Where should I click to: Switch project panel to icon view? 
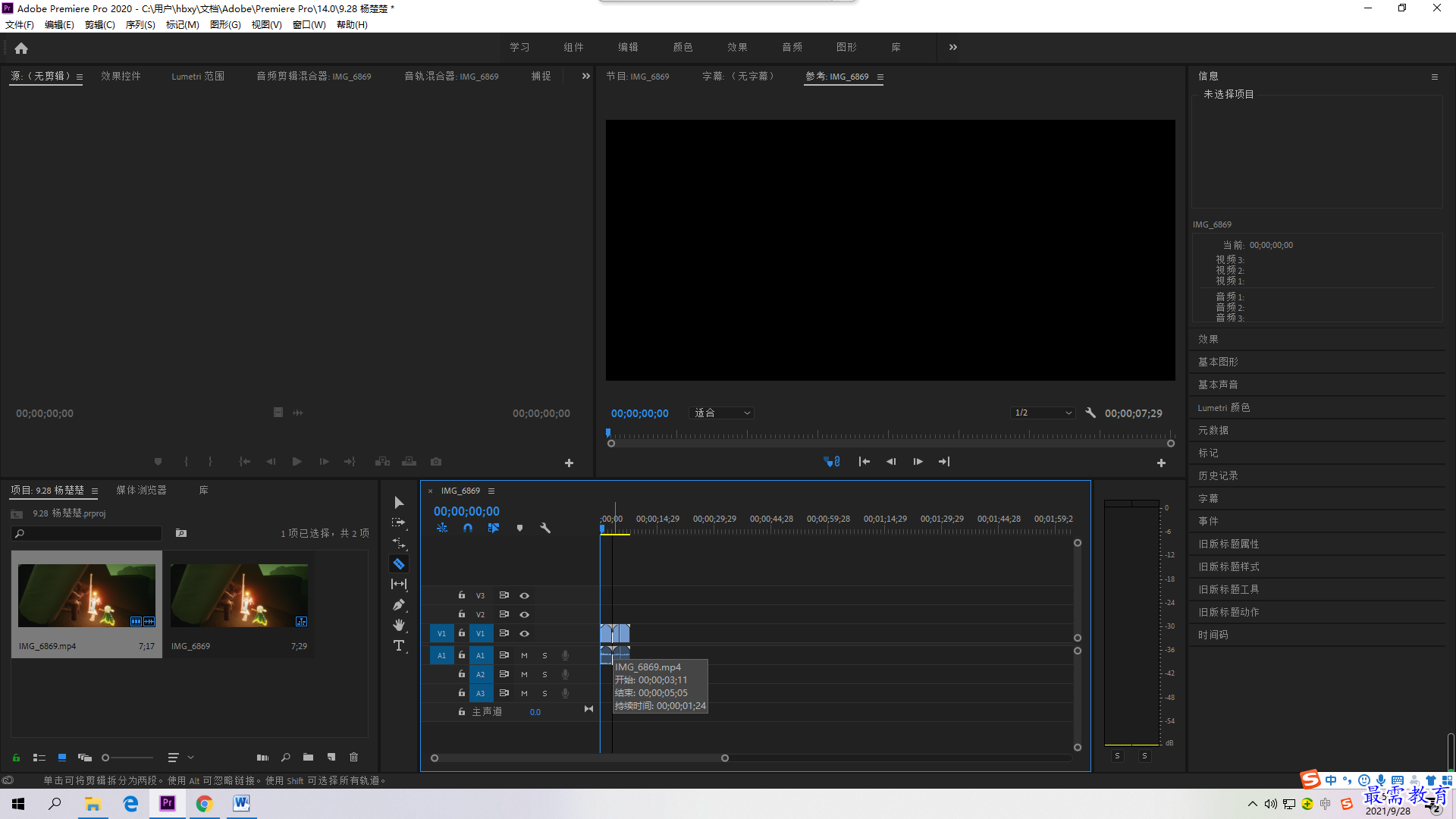tap(62, 757)
